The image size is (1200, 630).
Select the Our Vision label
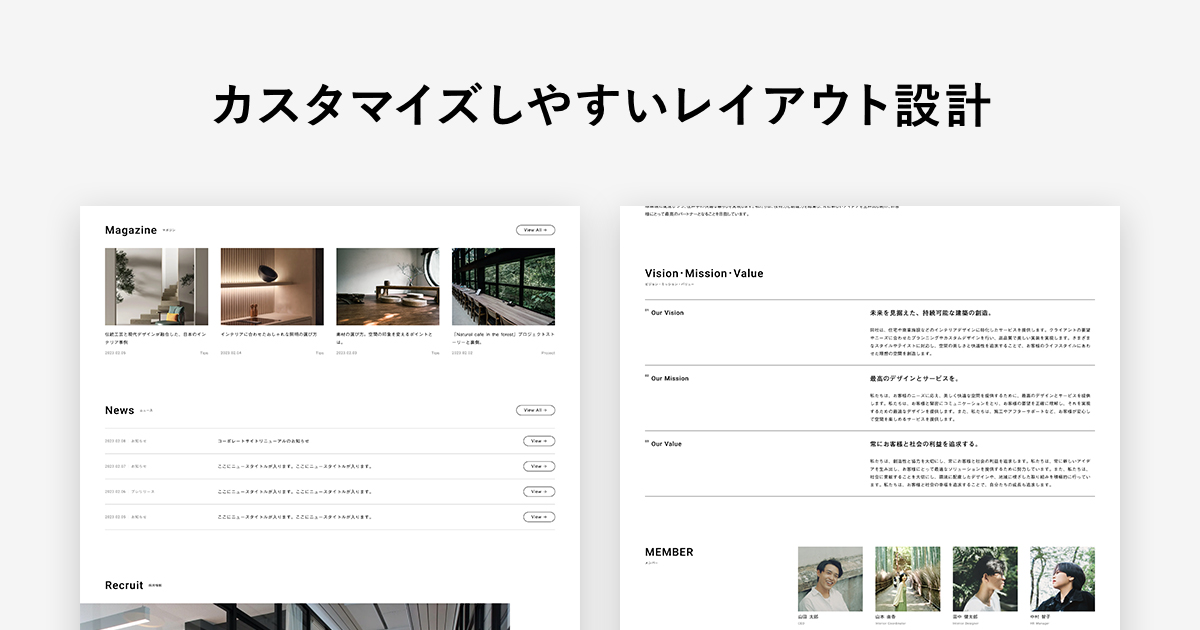coord(667,313)
